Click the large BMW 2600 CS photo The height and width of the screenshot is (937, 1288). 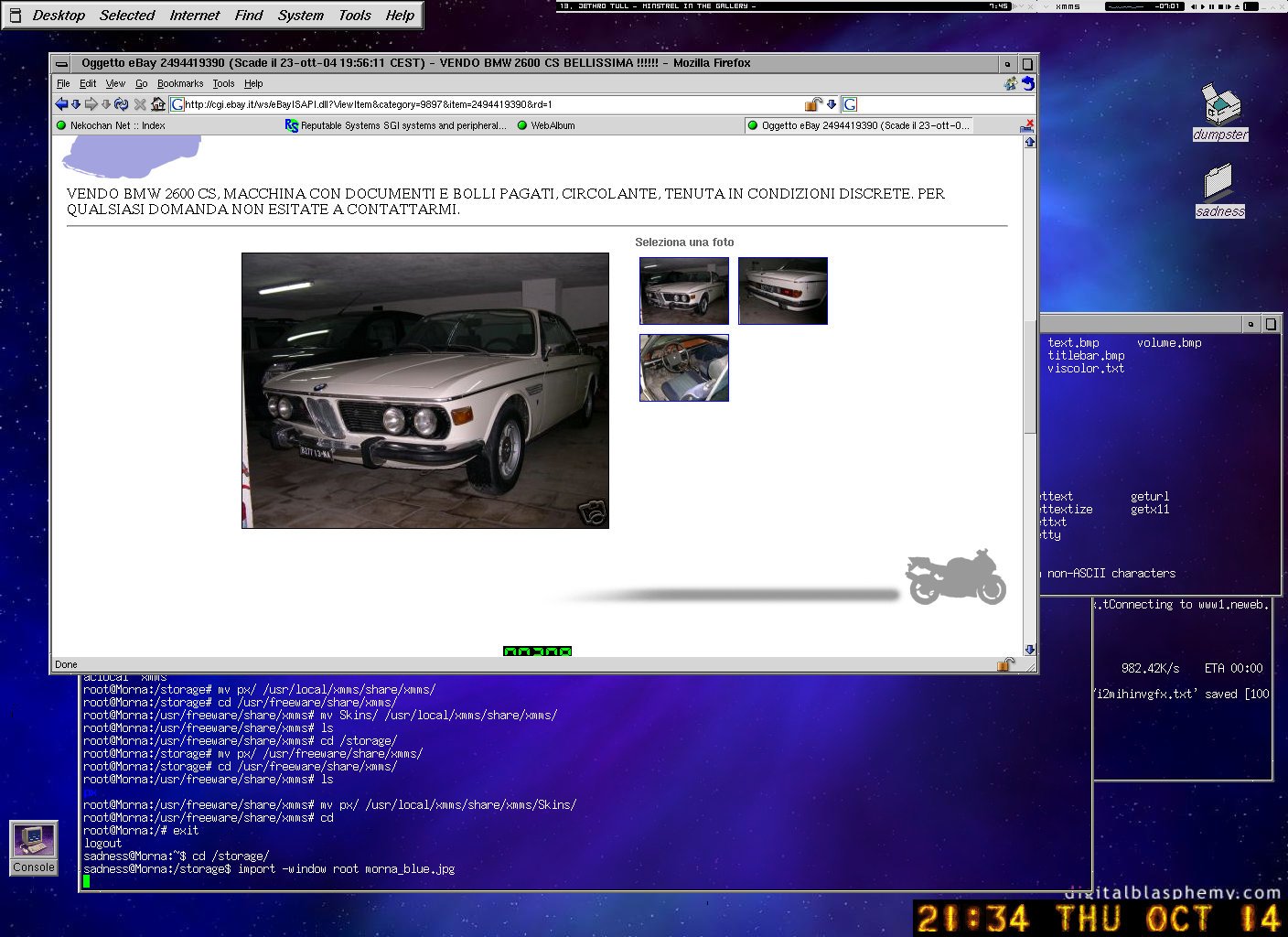[425, 391]
